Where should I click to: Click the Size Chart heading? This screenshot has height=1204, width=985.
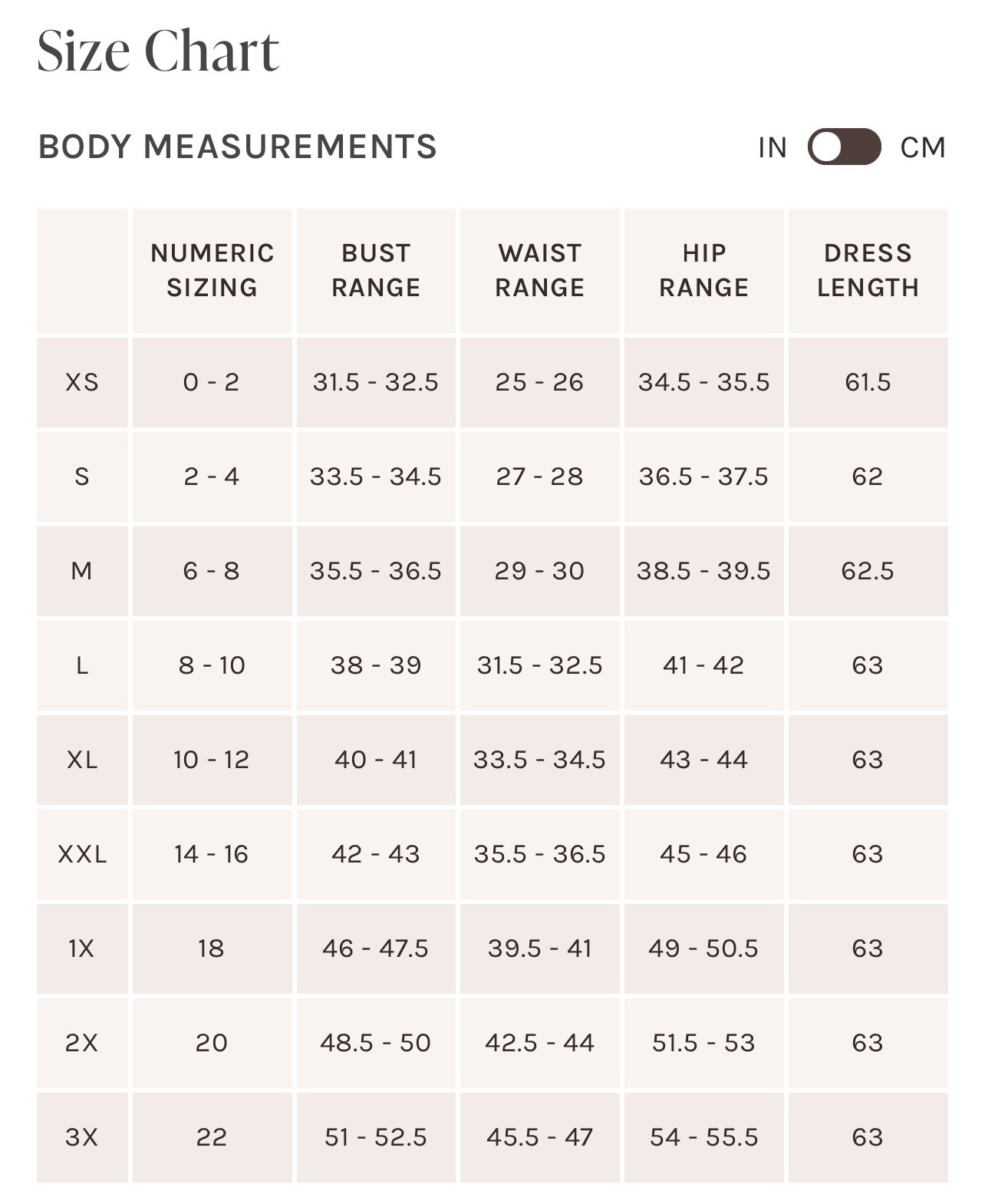pos(158,51)
